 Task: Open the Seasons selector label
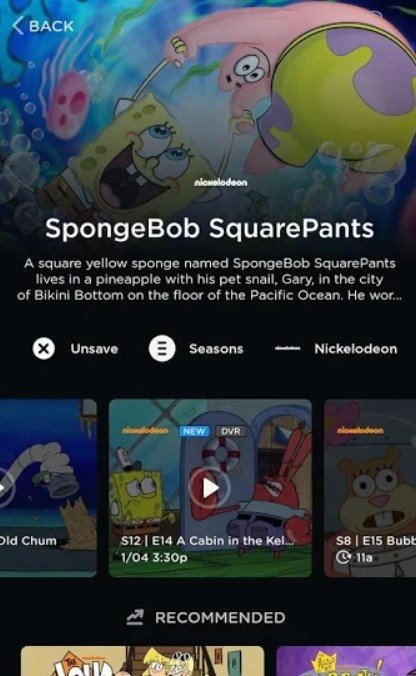(216, 349)
